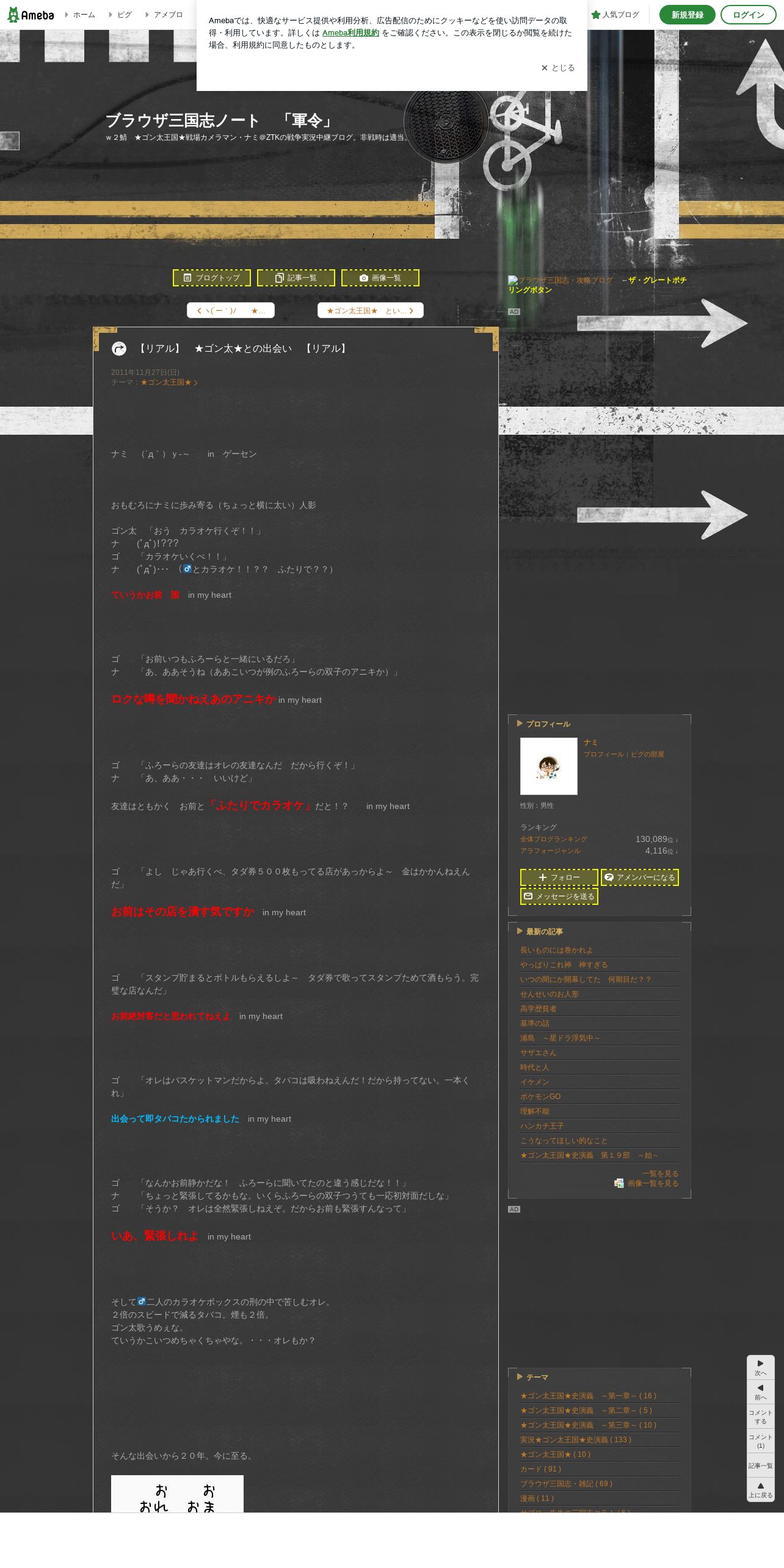The width and height of the screenshot is (784, 1568).
Task: Select the ブログトップ tab
Action: click(212, 278)
